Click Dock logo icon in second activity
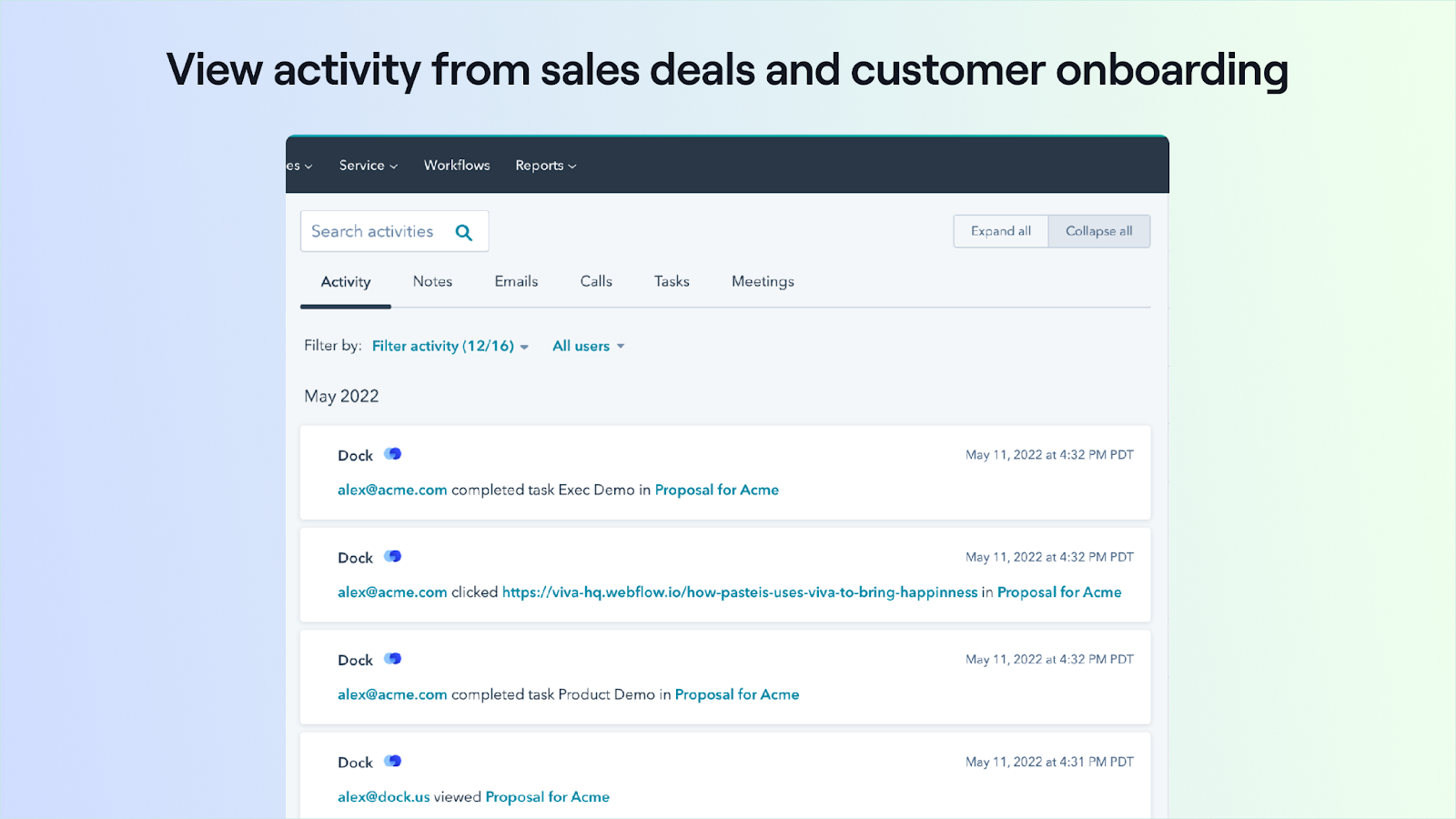The height and width of the screenshot is (819, 1456). [x=392, y=557]
